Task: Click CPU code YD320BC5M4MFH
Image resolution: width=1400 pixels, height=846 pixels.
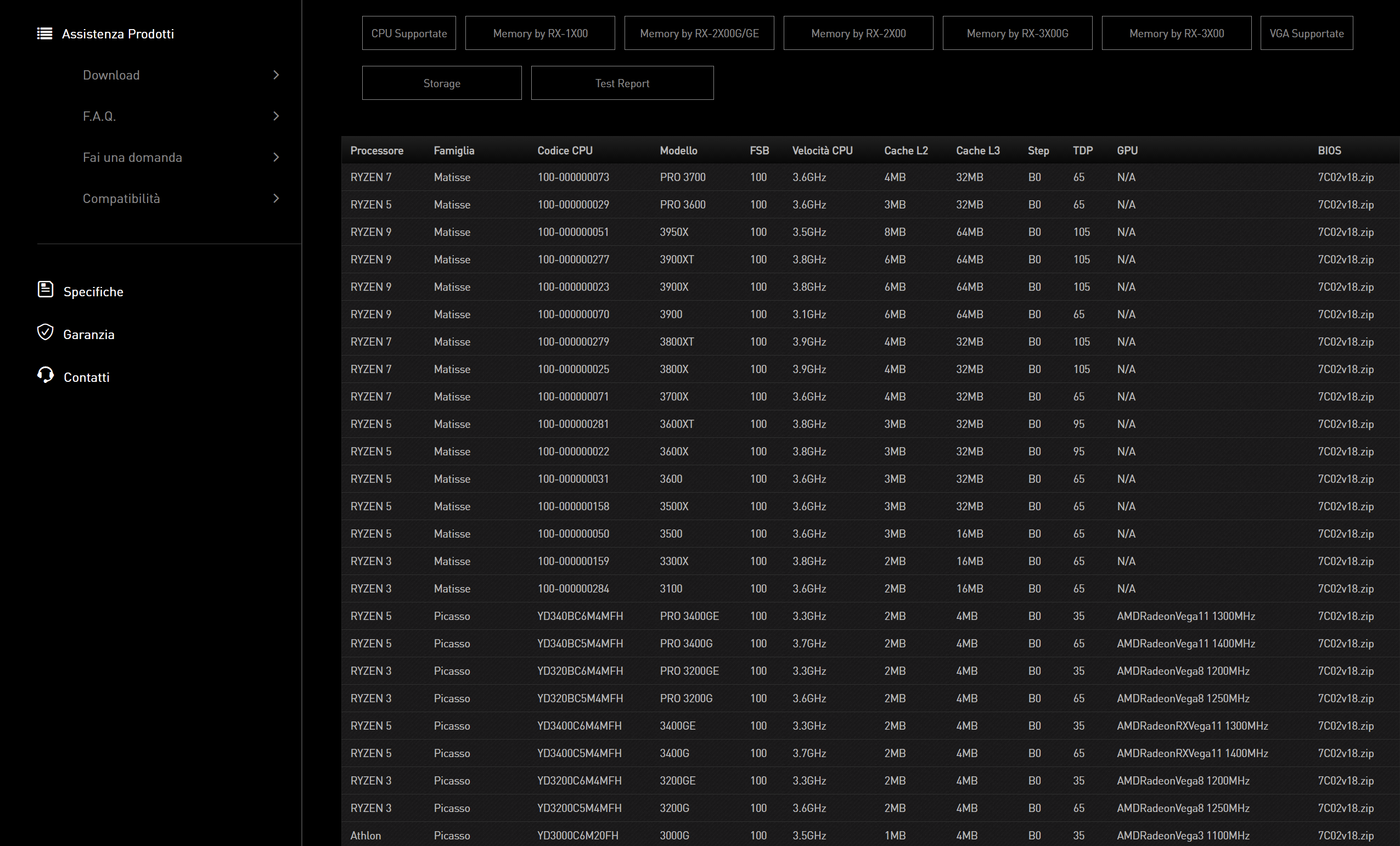Action: (580, 698)
